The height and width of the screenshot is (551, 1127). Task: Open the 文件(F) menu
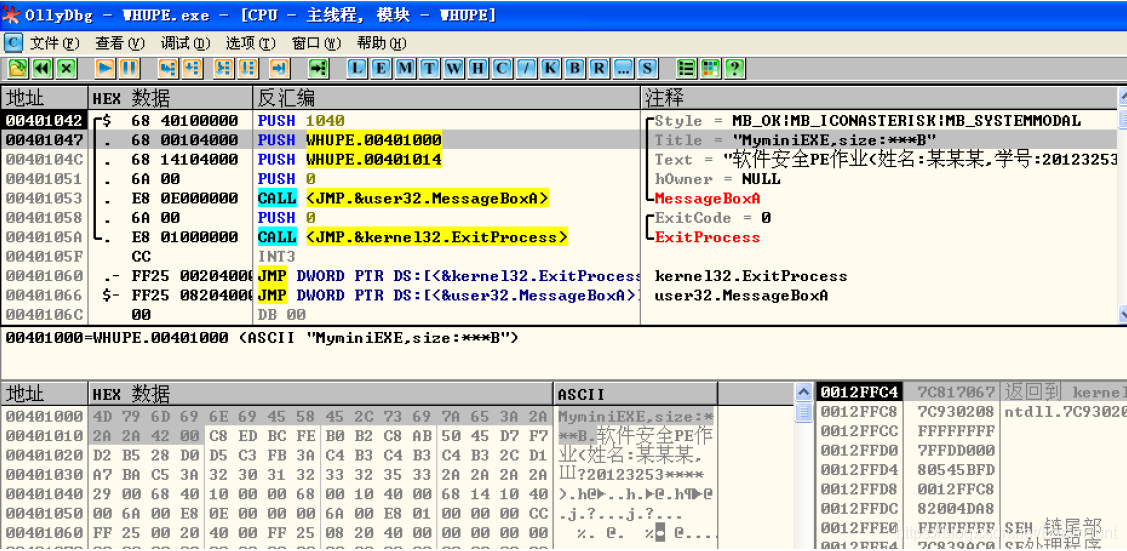coord(55,43)
